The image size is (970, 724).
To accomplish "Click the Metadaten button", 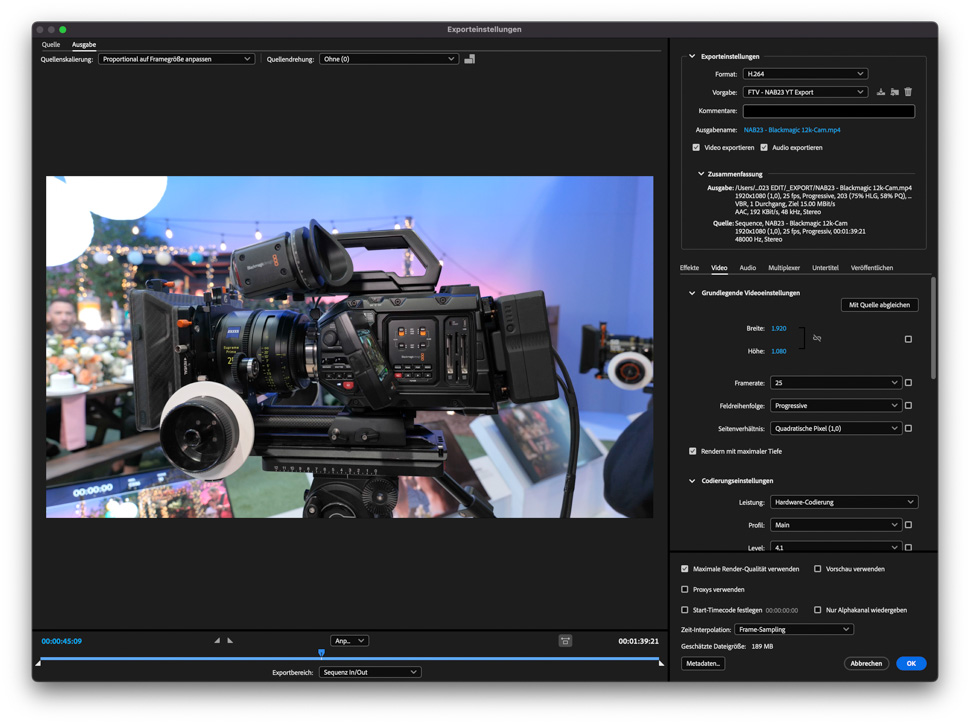I will (703, 663).
